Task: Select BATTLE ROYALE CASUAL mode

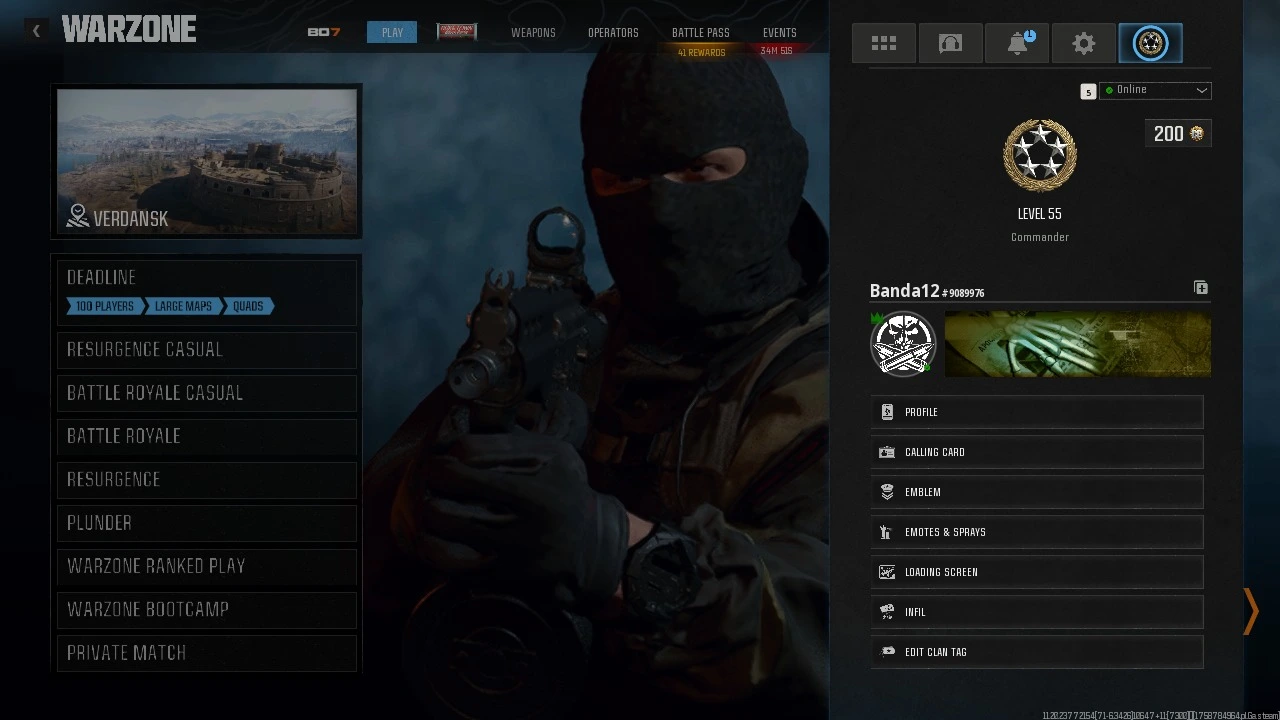Action: pos(207,393)
